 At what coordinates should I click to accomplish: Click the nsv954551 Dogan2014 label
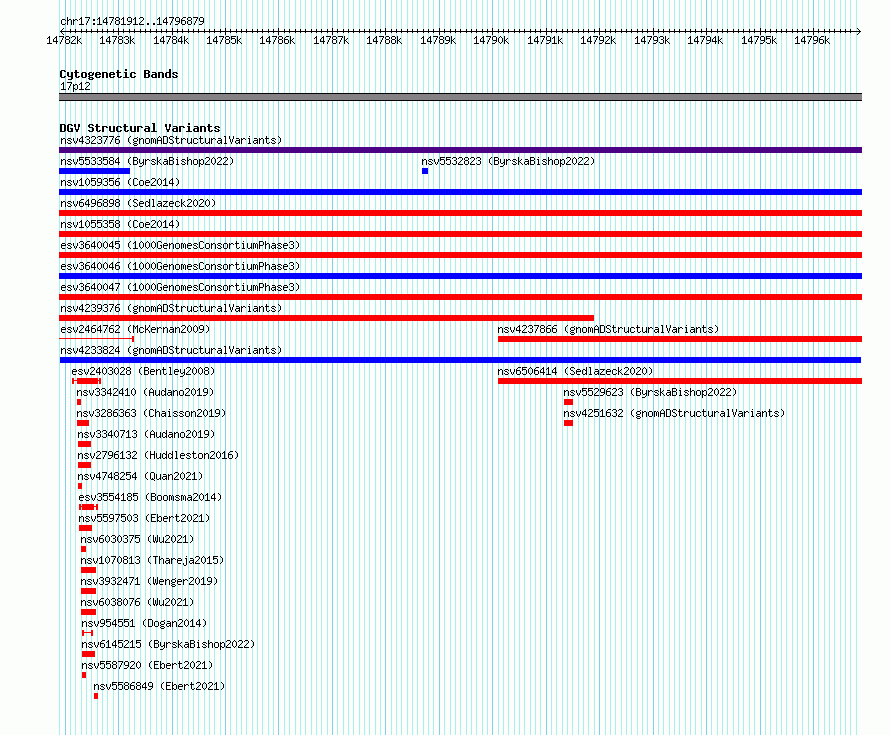point(144,623)
